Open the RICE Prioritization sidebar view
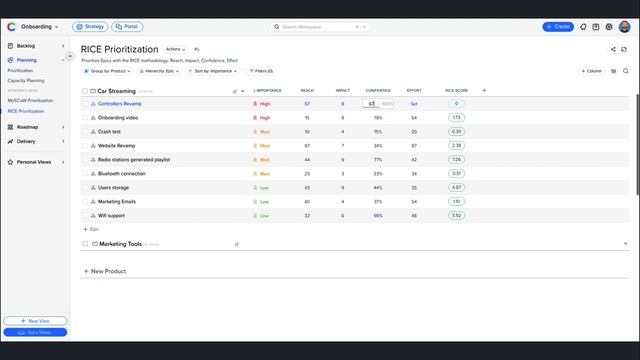 click(26, 111)
